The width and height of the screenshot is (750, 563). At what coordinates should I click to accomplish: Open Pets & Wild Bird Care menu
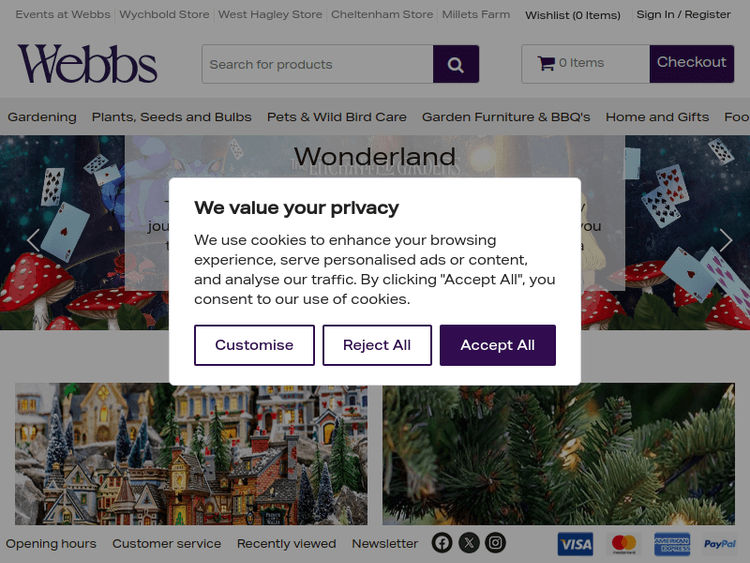(337, 117)
